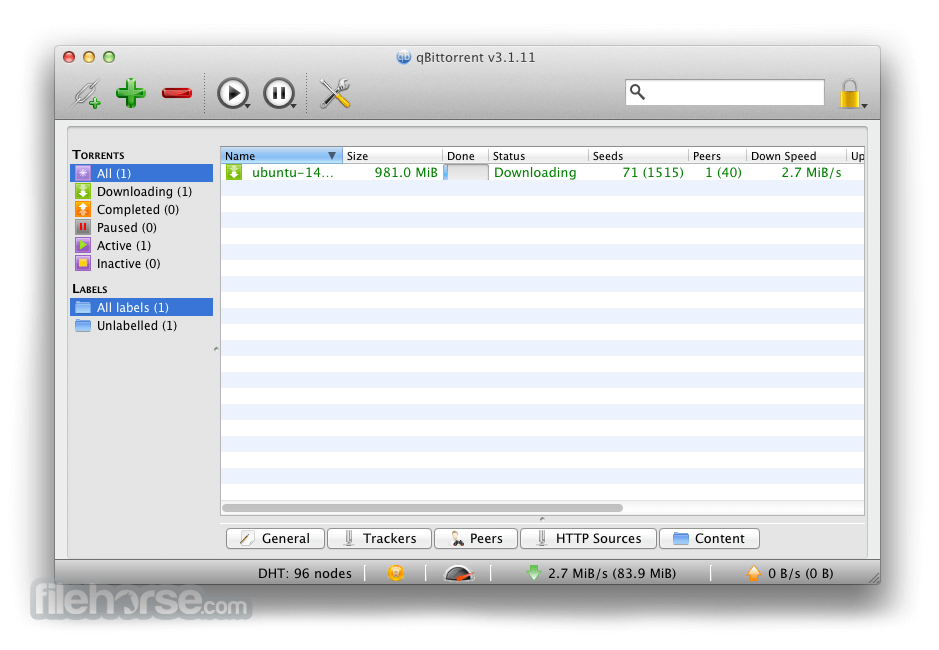Viewport: 939px width, 650px height.
Task: Click the status bar upload speed indicator
Action: click(790, 573)
